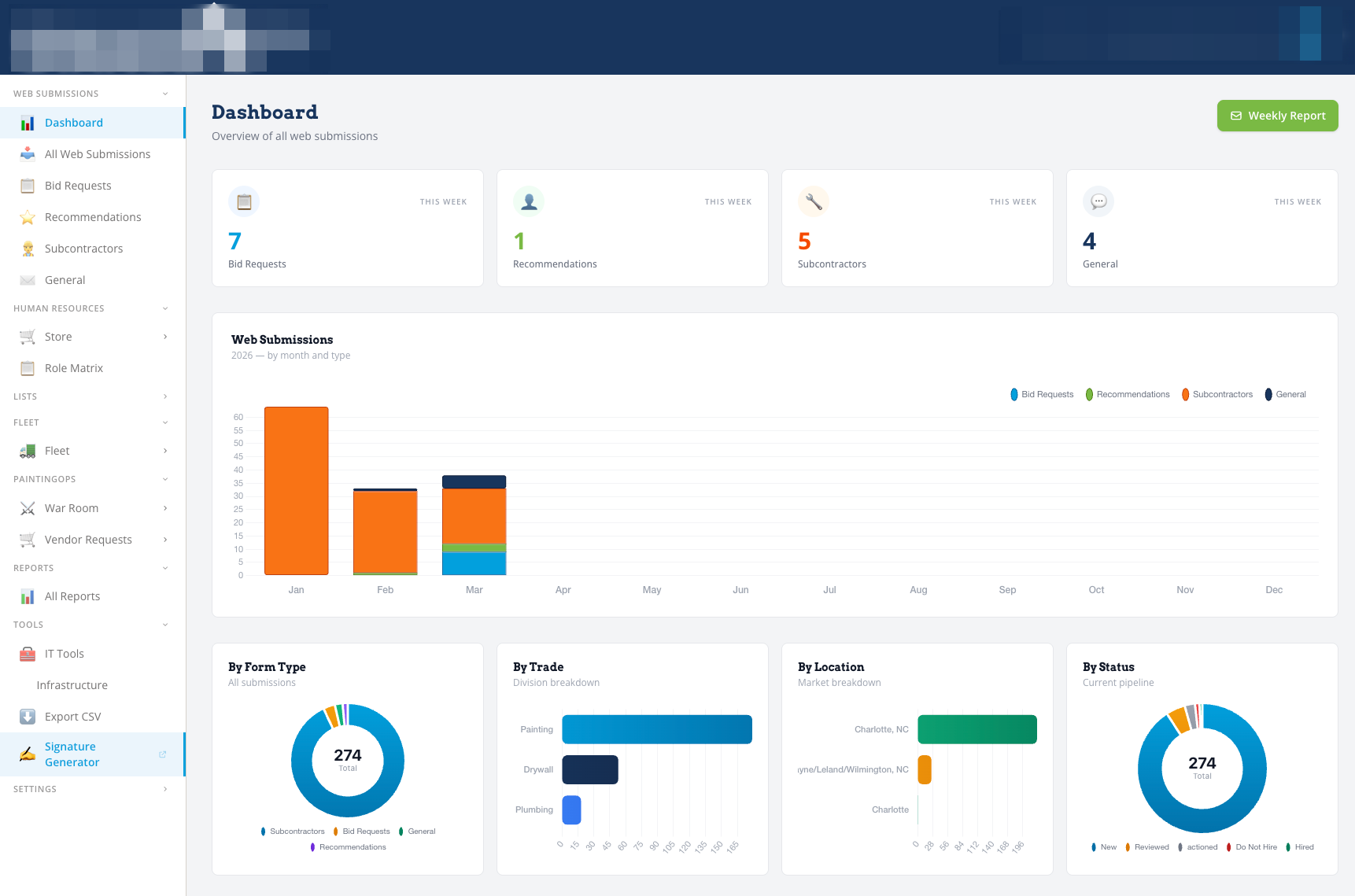Image resolution: width=1355 pixels, height=896 pixels.
Task: Click the All Web Submissions inbox icon
Action: point(28,154)
